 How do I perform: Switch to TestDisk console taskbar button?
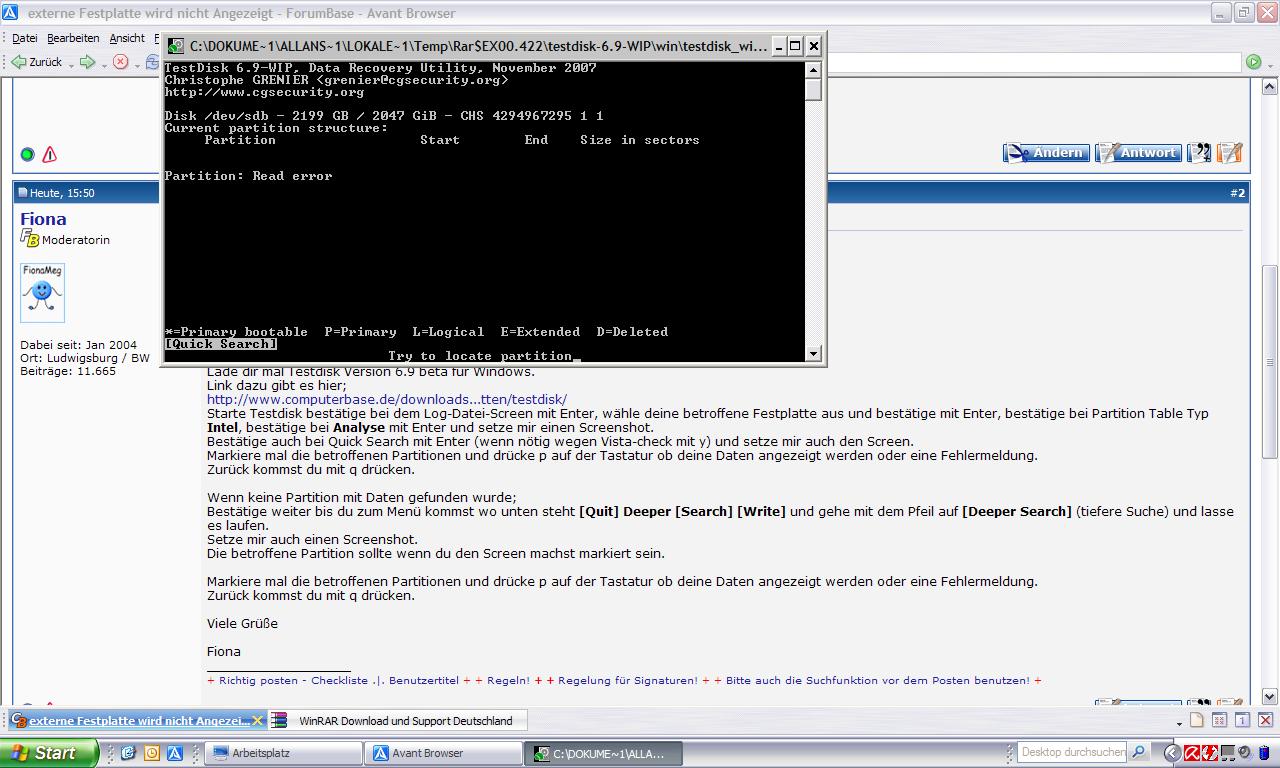pos(603,753)
